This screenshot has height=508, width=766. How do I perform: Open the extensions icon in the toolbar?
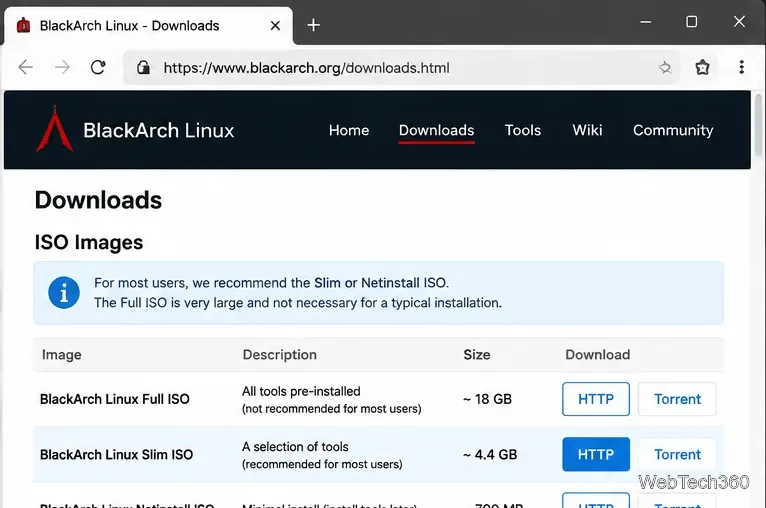[x=702, y=67]
